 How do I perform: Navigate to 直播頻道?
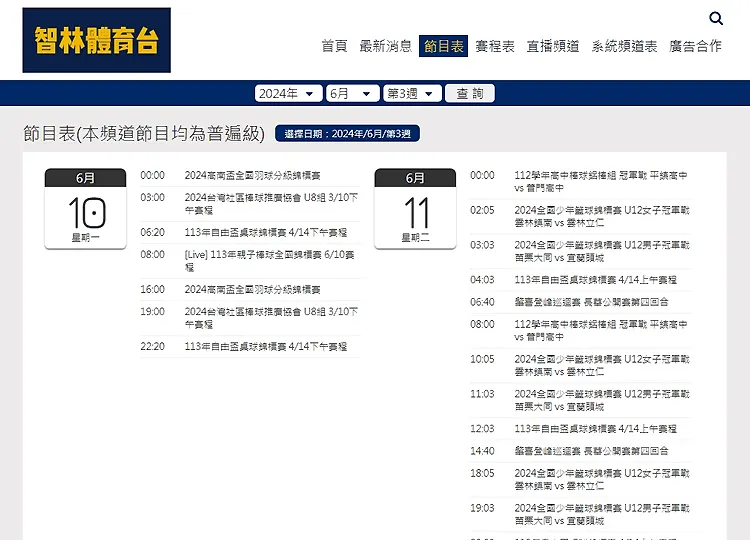(553, 46)
